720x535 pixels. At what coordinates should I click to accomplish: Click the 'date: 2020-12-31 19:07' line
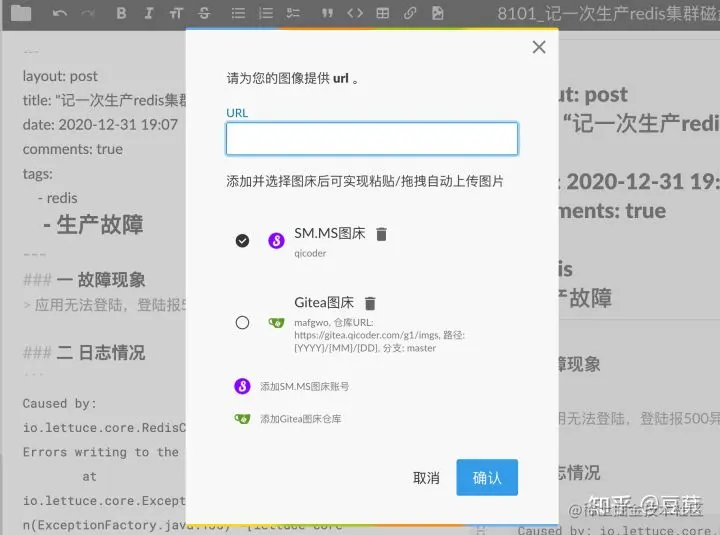pos(100,124)
